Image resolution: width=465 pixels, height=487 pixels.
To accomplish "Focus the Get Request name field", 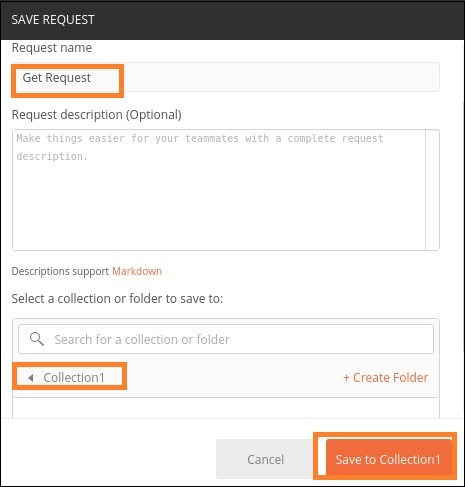I will pos(226,77).
